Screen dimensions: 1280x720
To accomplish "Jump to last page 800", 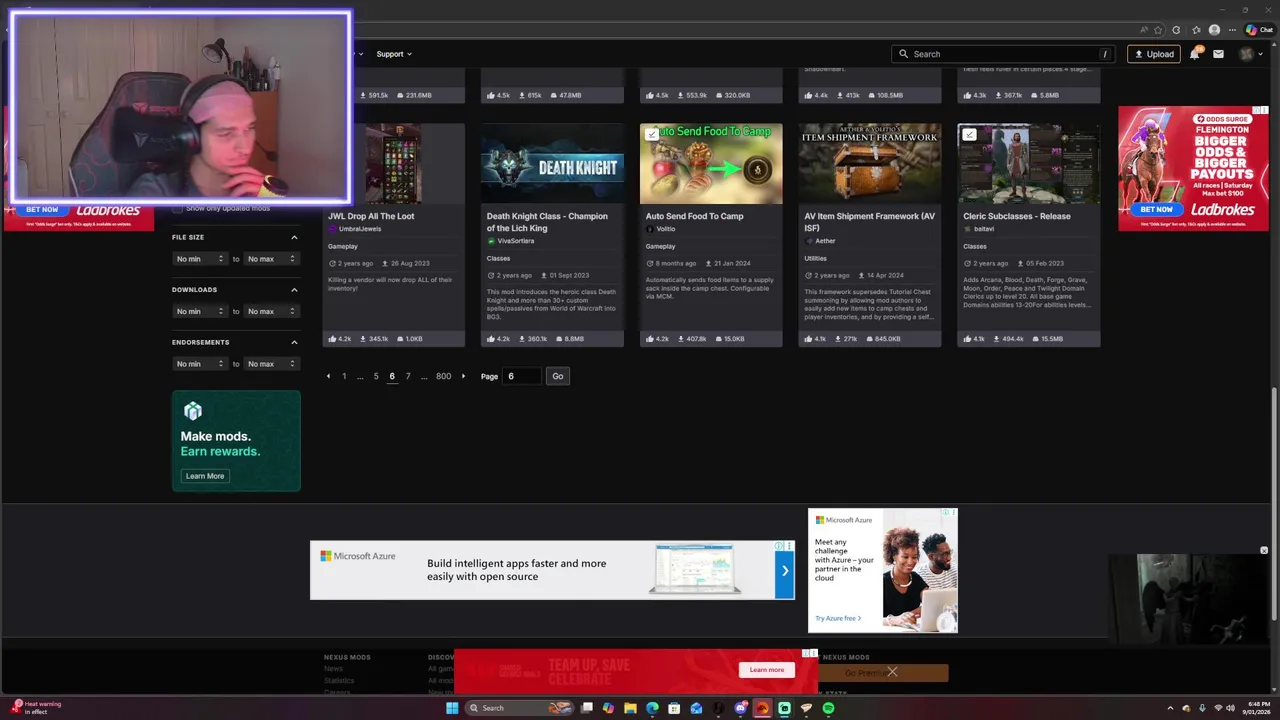I will coord(443,376).
